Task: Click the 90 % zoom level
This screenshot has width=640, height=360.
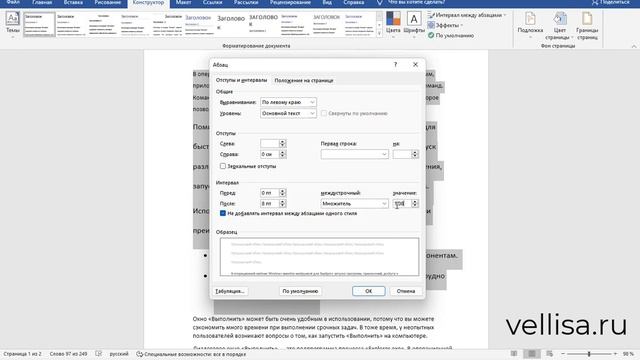Action: (x=628, y=354)
